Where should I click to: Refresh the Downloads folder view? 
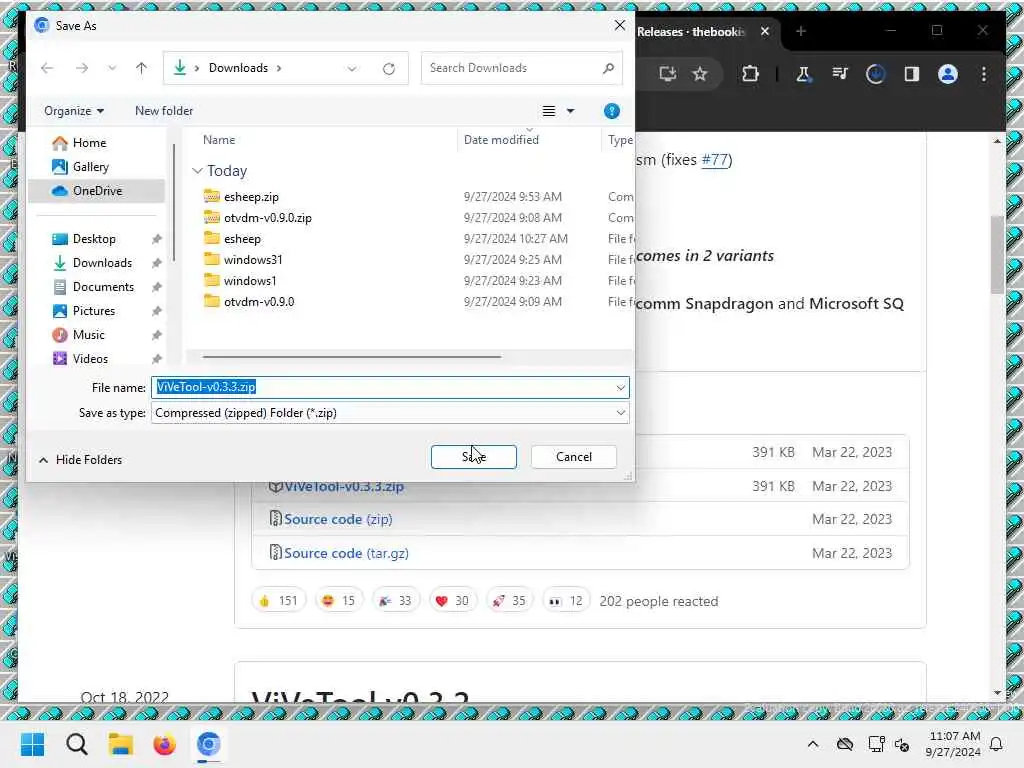click(x=389, y=69)
